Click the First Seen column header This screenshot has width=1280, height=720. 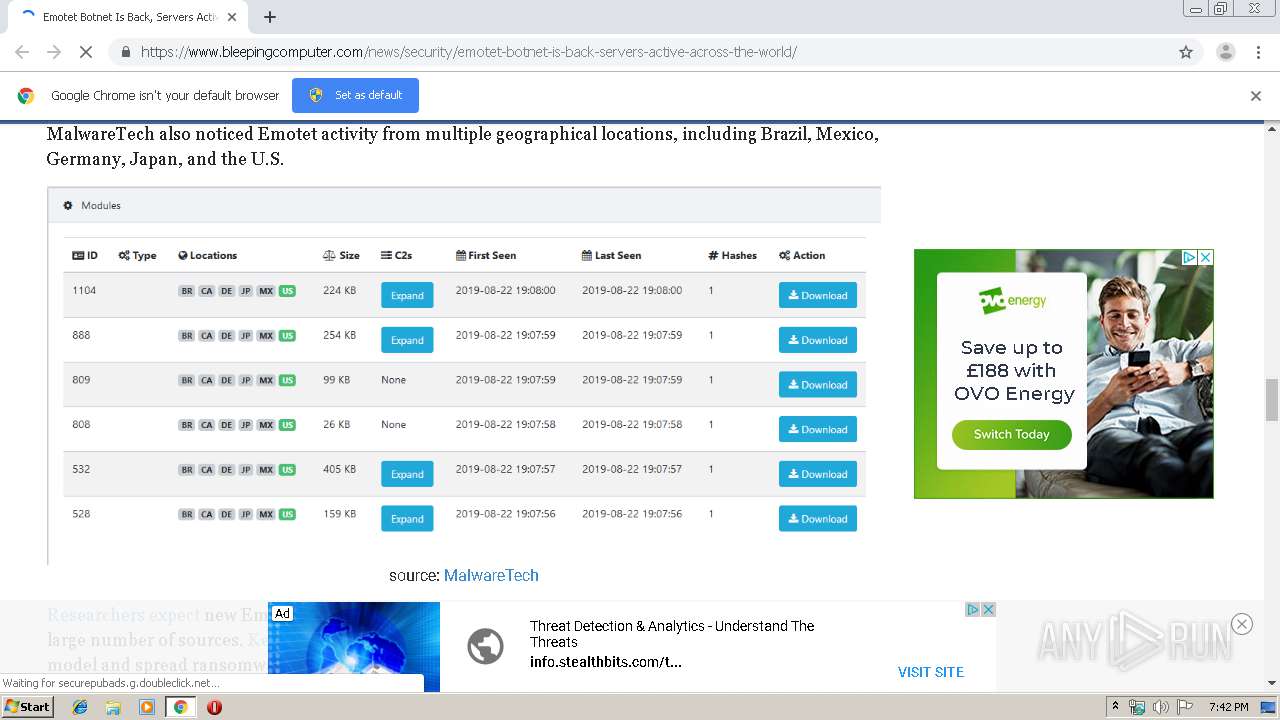[x=486, y=255]
